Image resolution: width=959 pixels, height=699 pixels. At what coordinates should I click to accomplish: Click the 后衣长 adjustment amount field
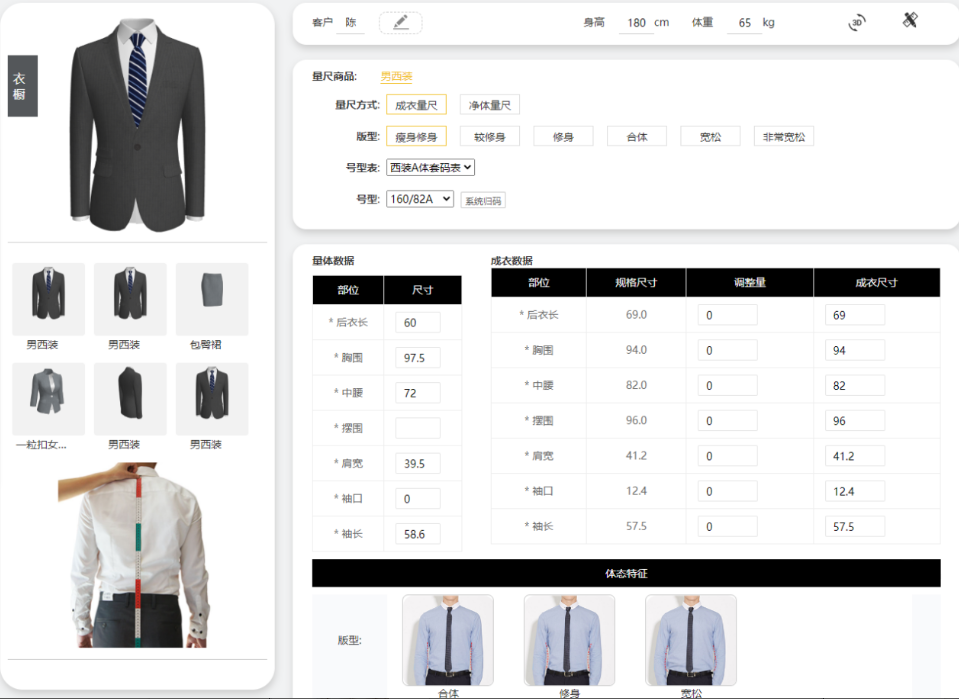727,316
